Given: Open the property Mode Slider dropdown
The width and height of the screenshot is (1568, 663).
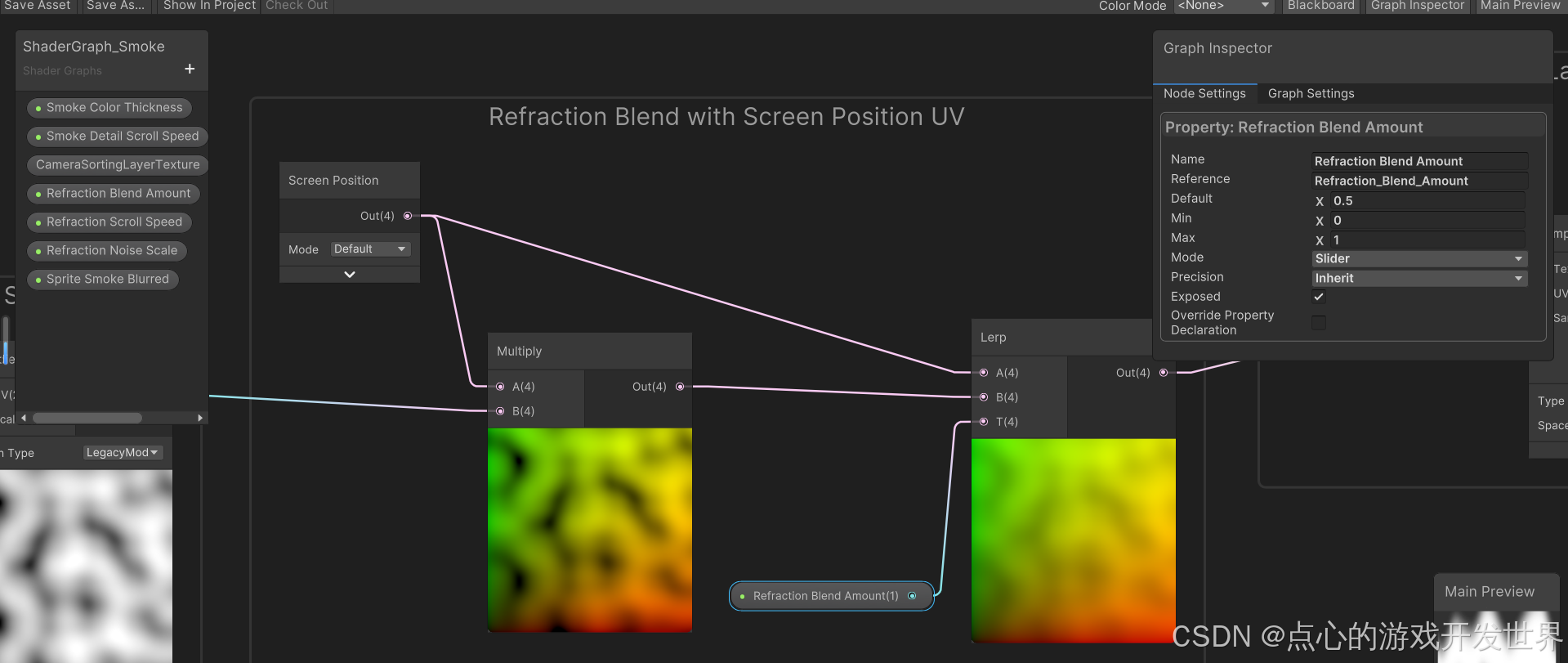Looking at the screenshot, I should click(x=1418, y=259).
